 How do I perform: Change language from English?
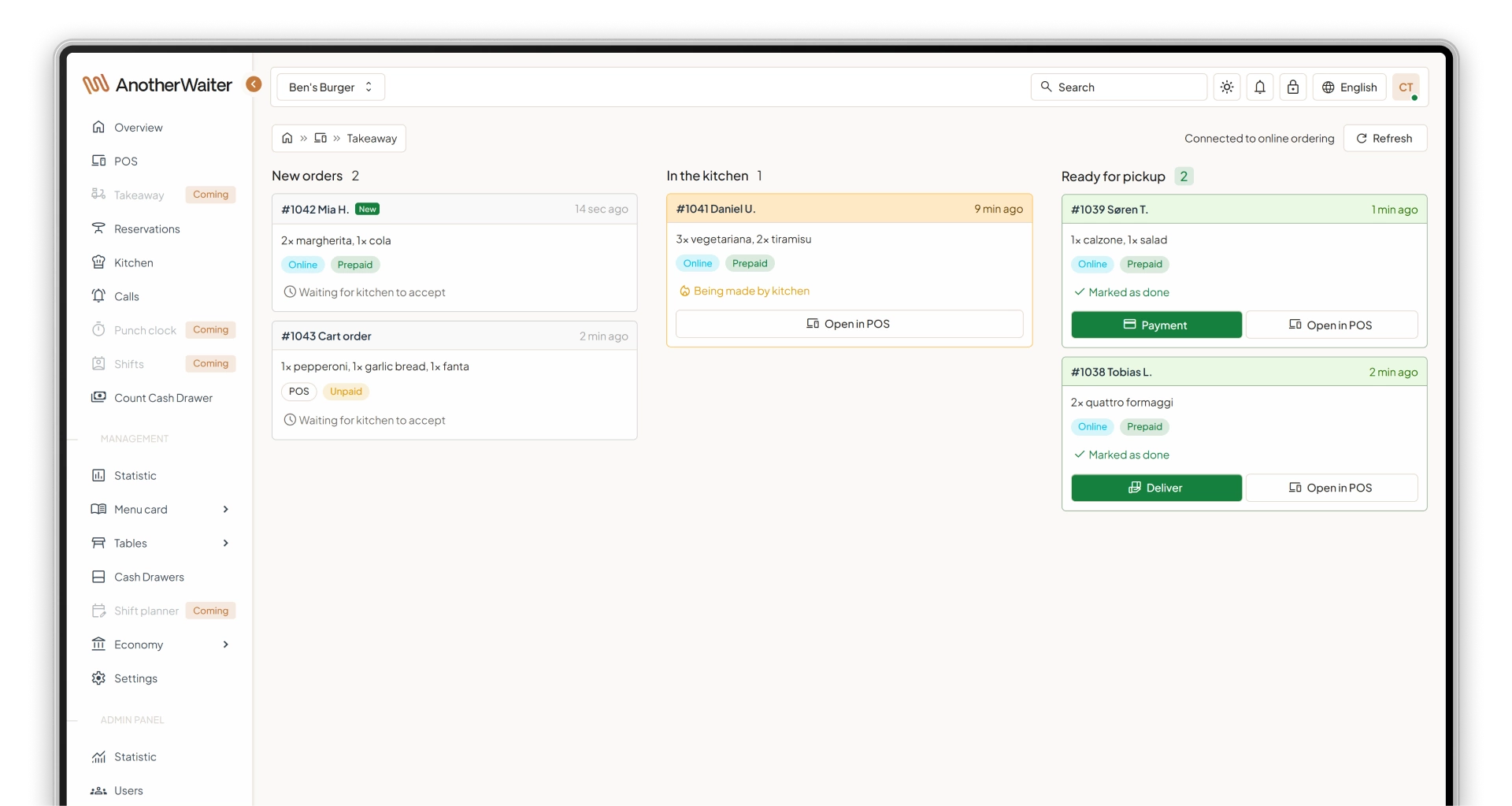click(x=1349, y=87)
